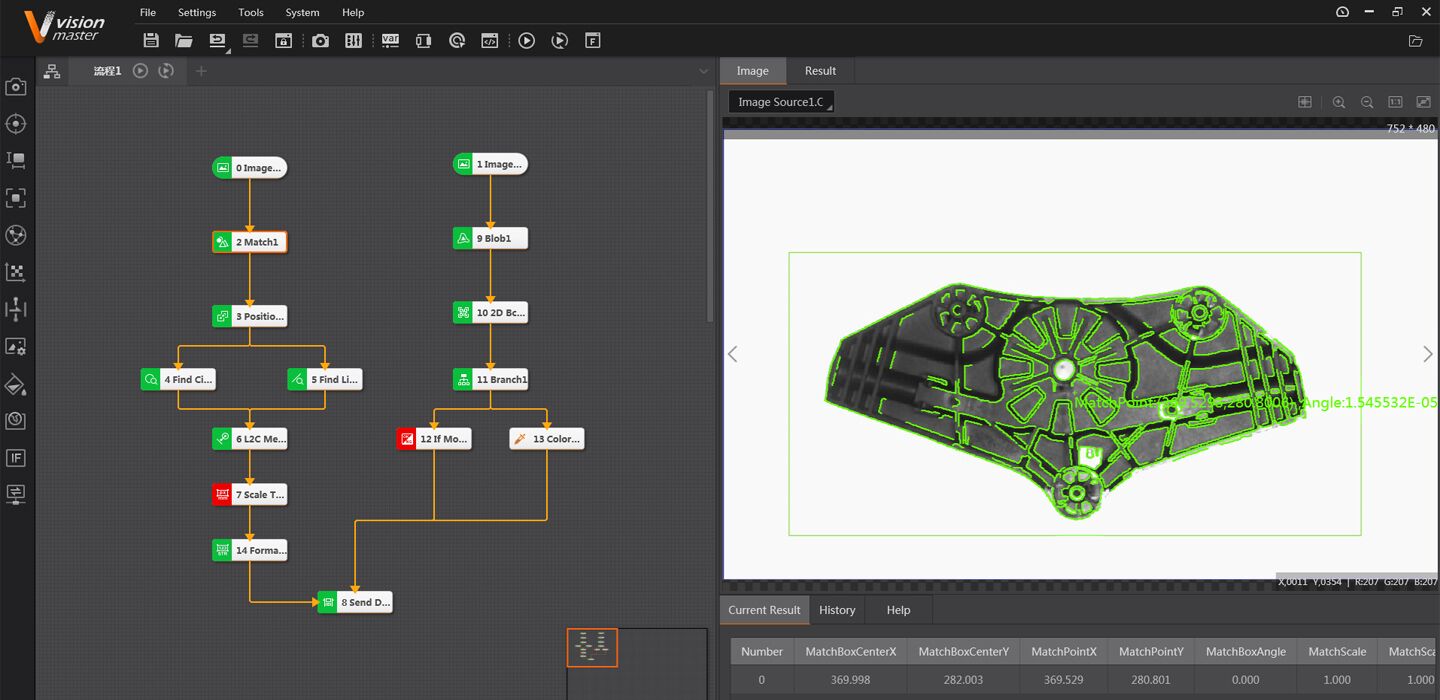Click the zoom in magnifier above the image

[x=1339, y=101]
